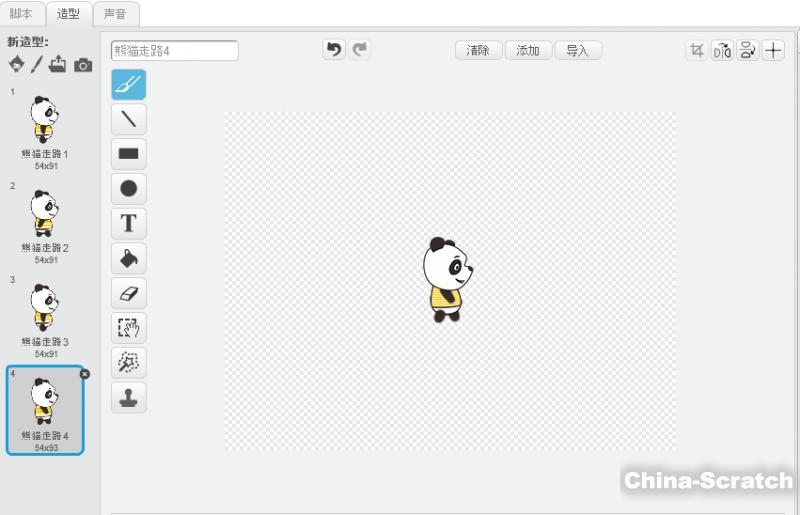Set the costume center crosshair
This screenshot has height=515, width=800.
click(x=773, y=51)
